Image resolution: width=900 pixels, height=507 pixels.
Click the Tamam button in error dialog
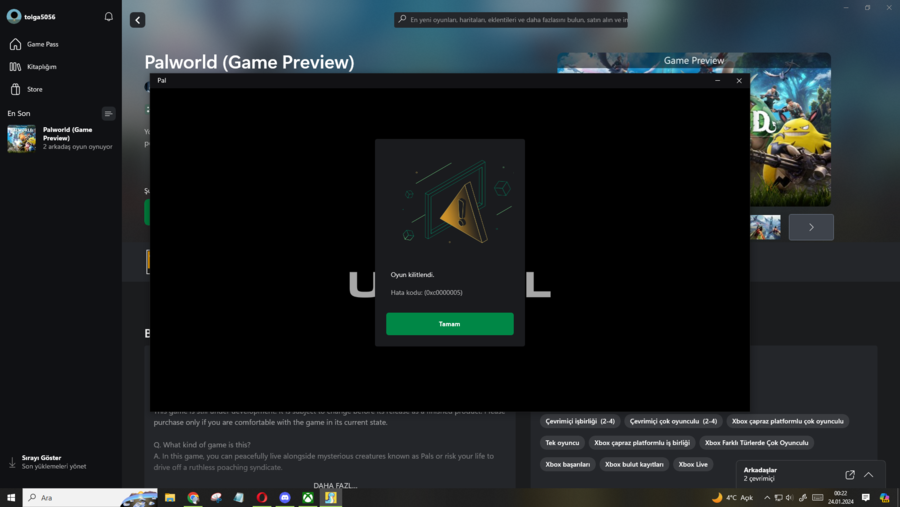(449, 324)
